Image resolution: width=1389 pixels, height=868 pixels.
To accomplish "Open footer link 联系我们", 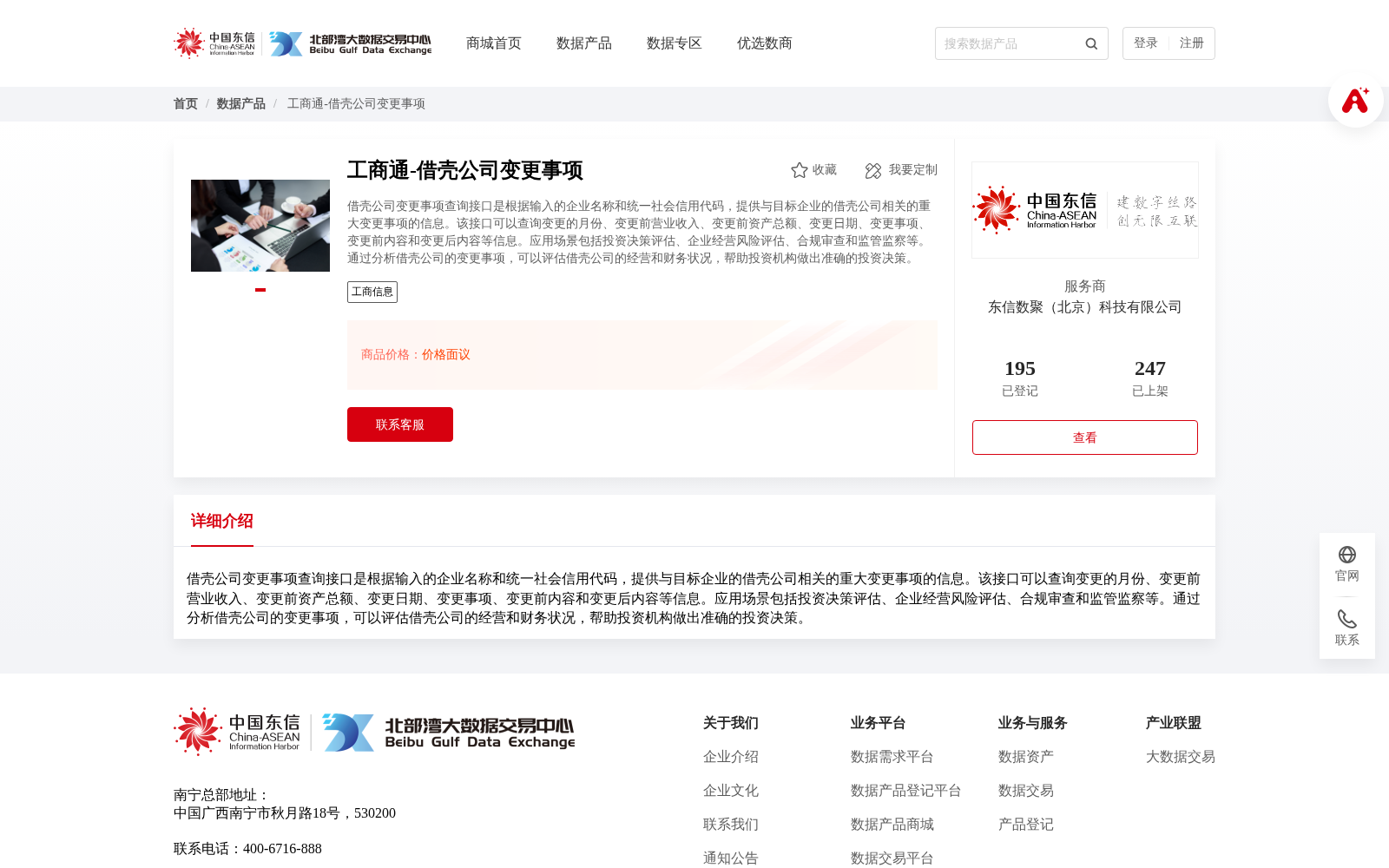I will 731,825.
